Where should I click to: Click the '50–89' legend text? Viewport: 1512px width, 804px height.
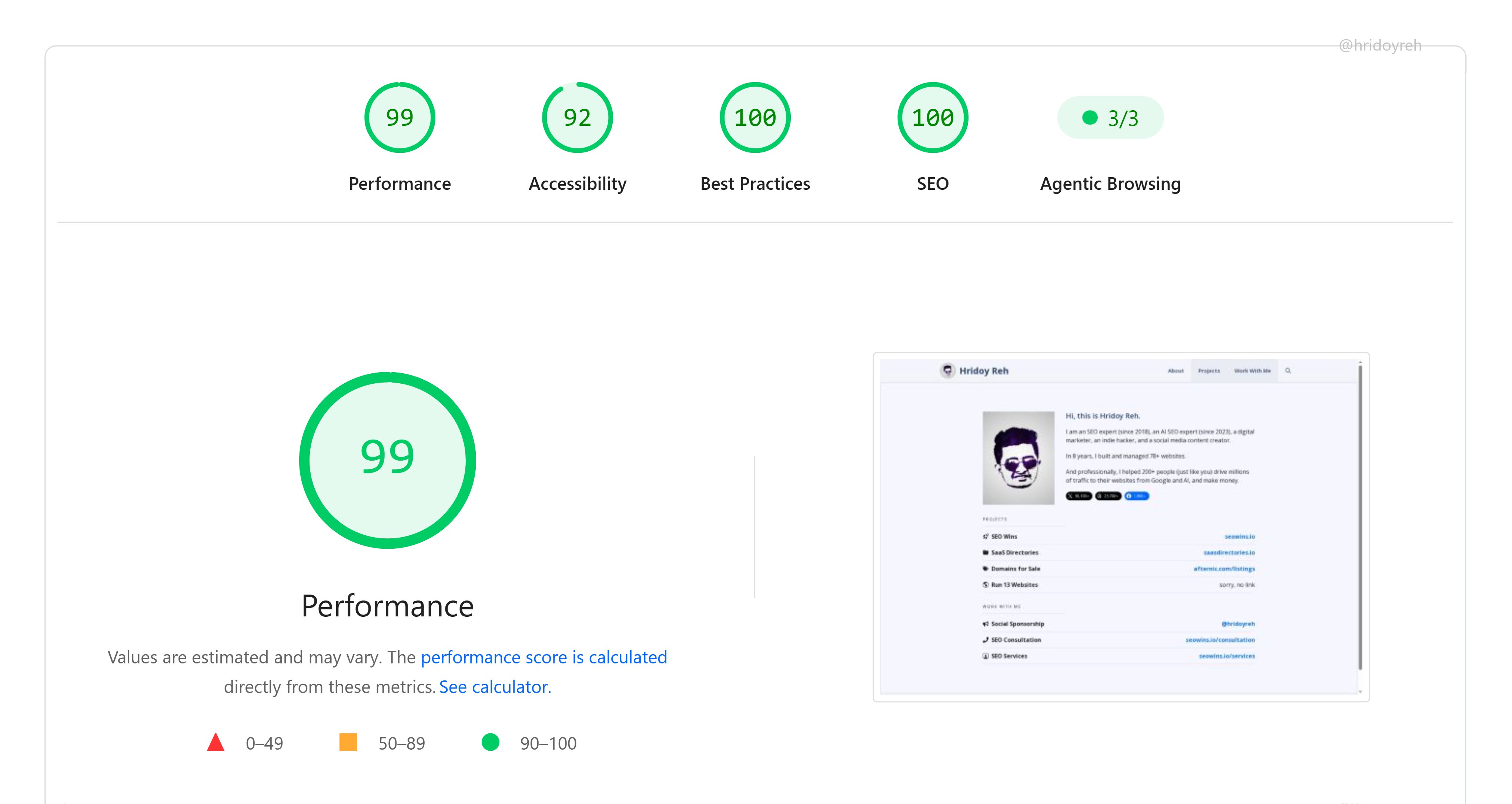point(401,744)
